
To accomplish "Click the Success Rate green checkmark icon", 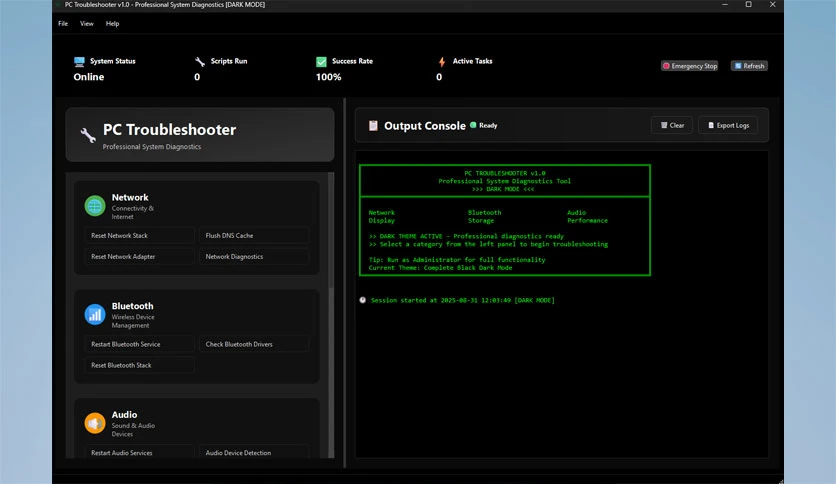I will (x=321, y=61).
